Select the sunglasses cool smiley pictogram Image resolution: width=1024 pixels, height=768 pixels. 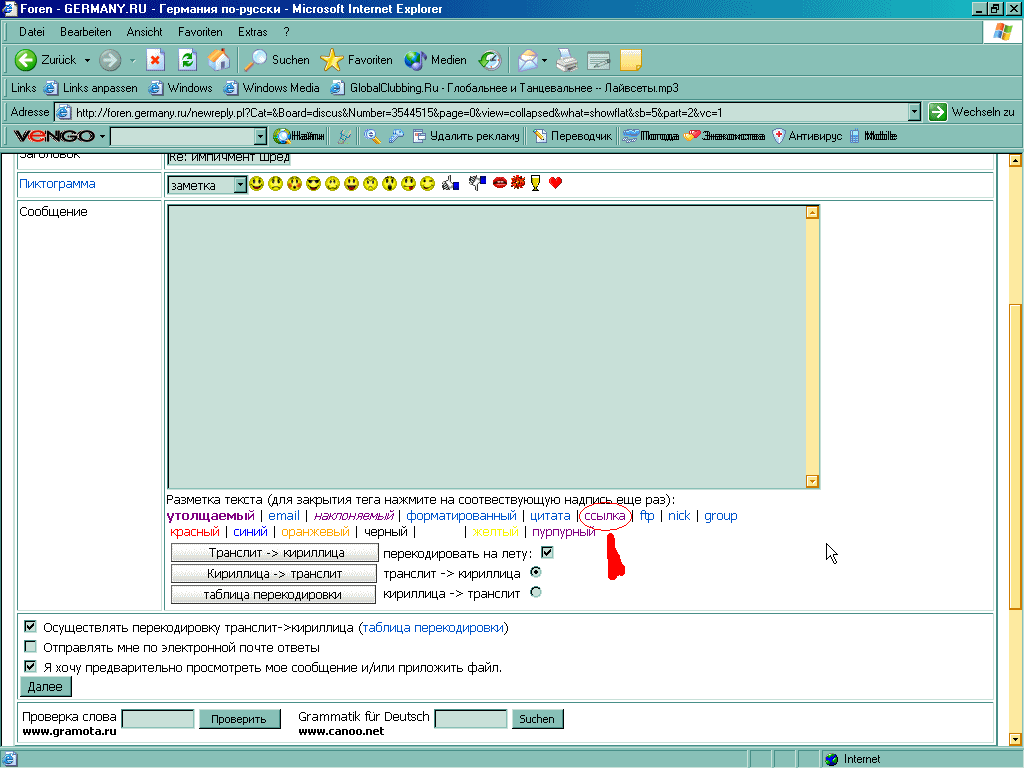313,184
